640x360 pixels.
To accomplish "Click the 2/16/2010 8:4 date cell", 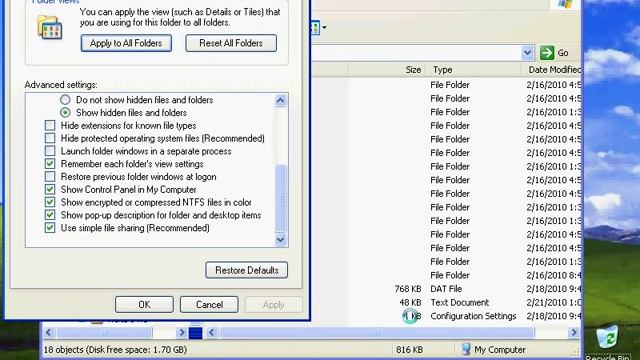I will click(553, 275).
